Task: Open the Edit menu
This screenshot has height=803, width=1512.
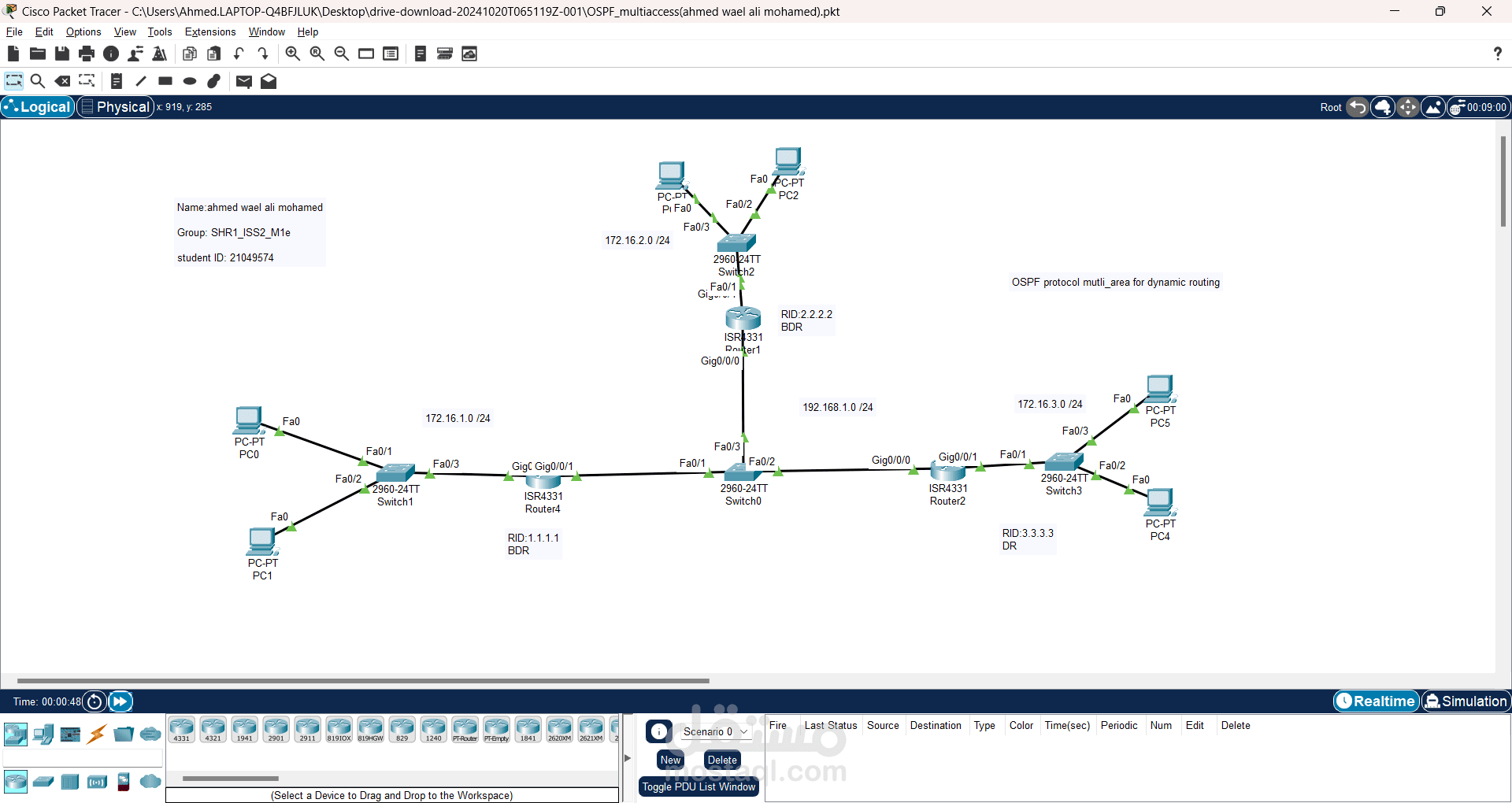Action: click(44, 31)
